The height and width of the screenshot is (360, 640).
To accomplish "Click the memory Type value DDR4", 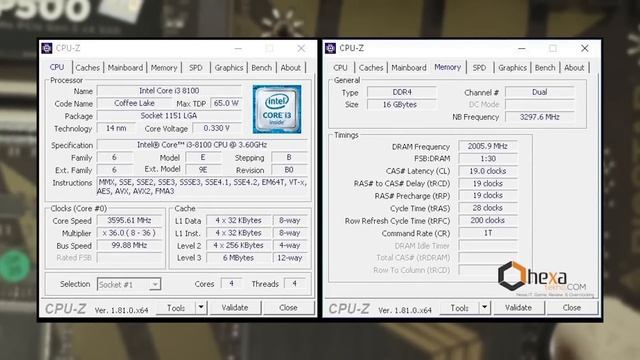I will click(x=402, y=92).
